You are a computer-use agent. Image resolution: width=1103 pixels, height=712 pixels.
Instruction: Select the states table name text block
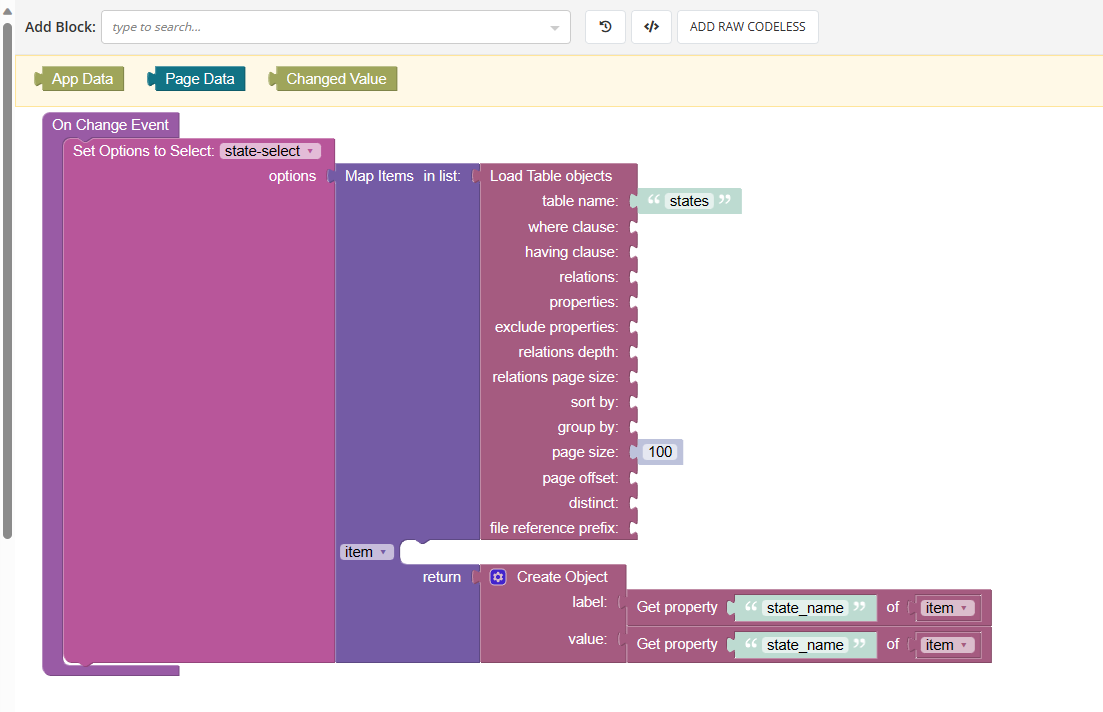click(687, 200)
